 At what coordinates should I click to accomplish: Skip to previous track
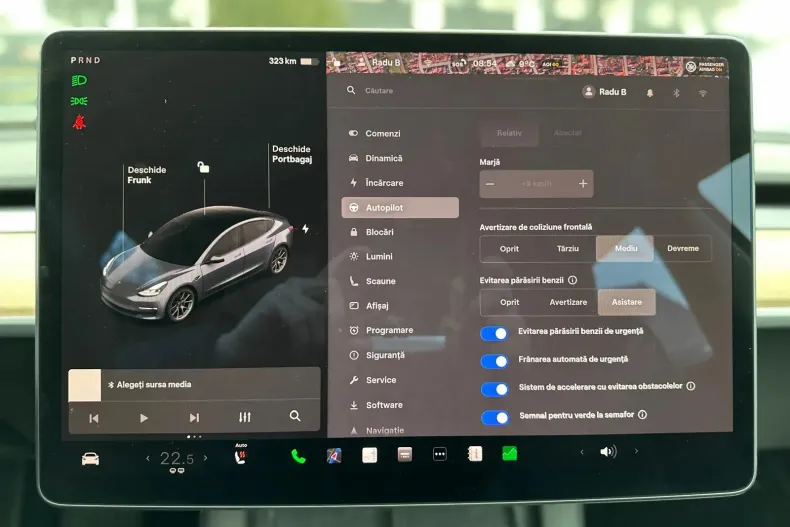[x=94, y=418]
